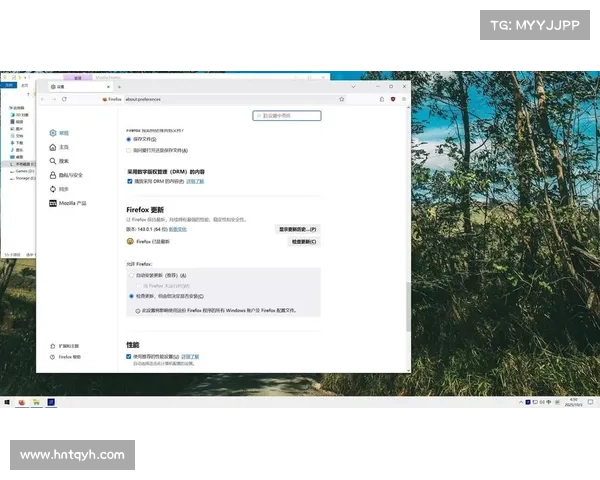Click the check for updates button
Viewport: 600px width, 480px height.
click(304, 242)
